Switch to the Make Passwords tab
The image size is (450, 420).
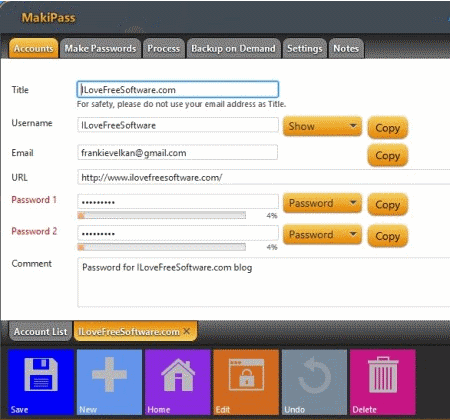pos(100,49)
